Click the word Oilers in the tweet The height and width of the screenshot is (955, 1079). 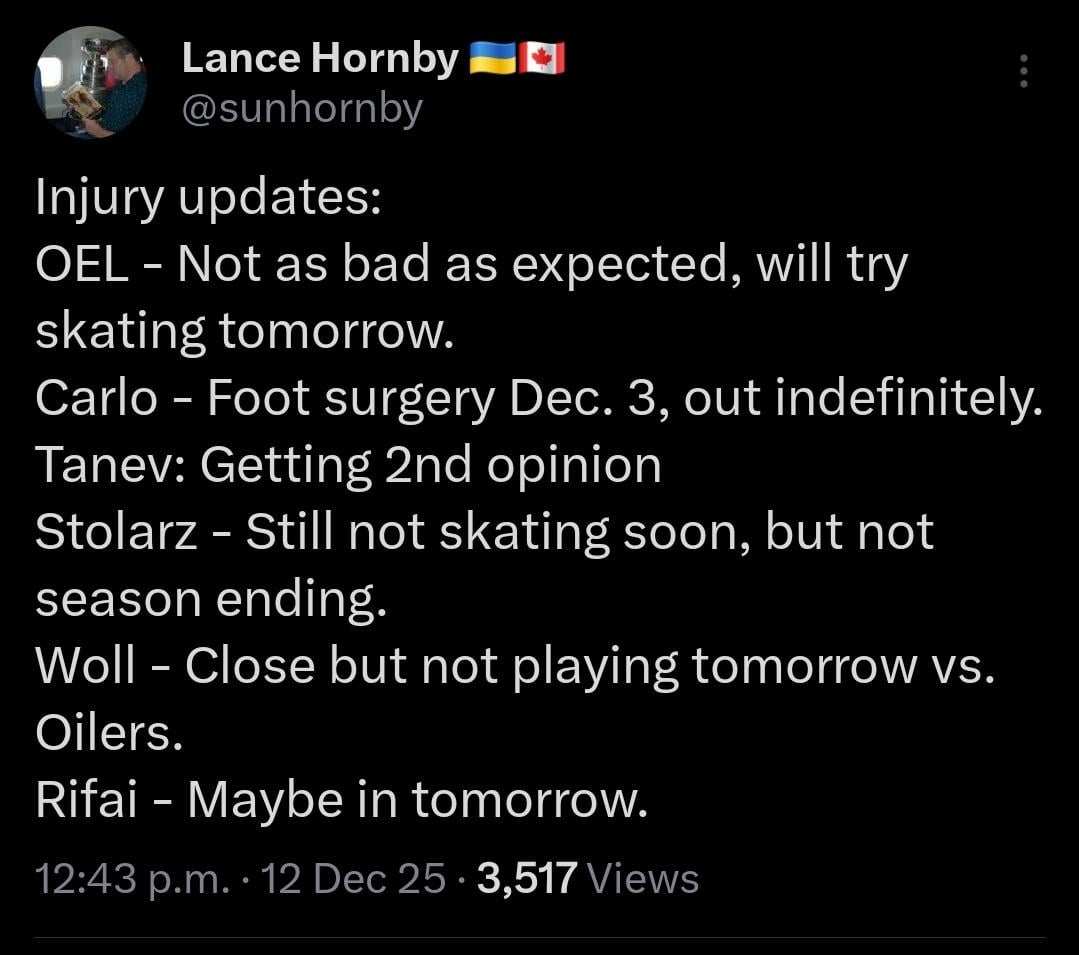106,732
